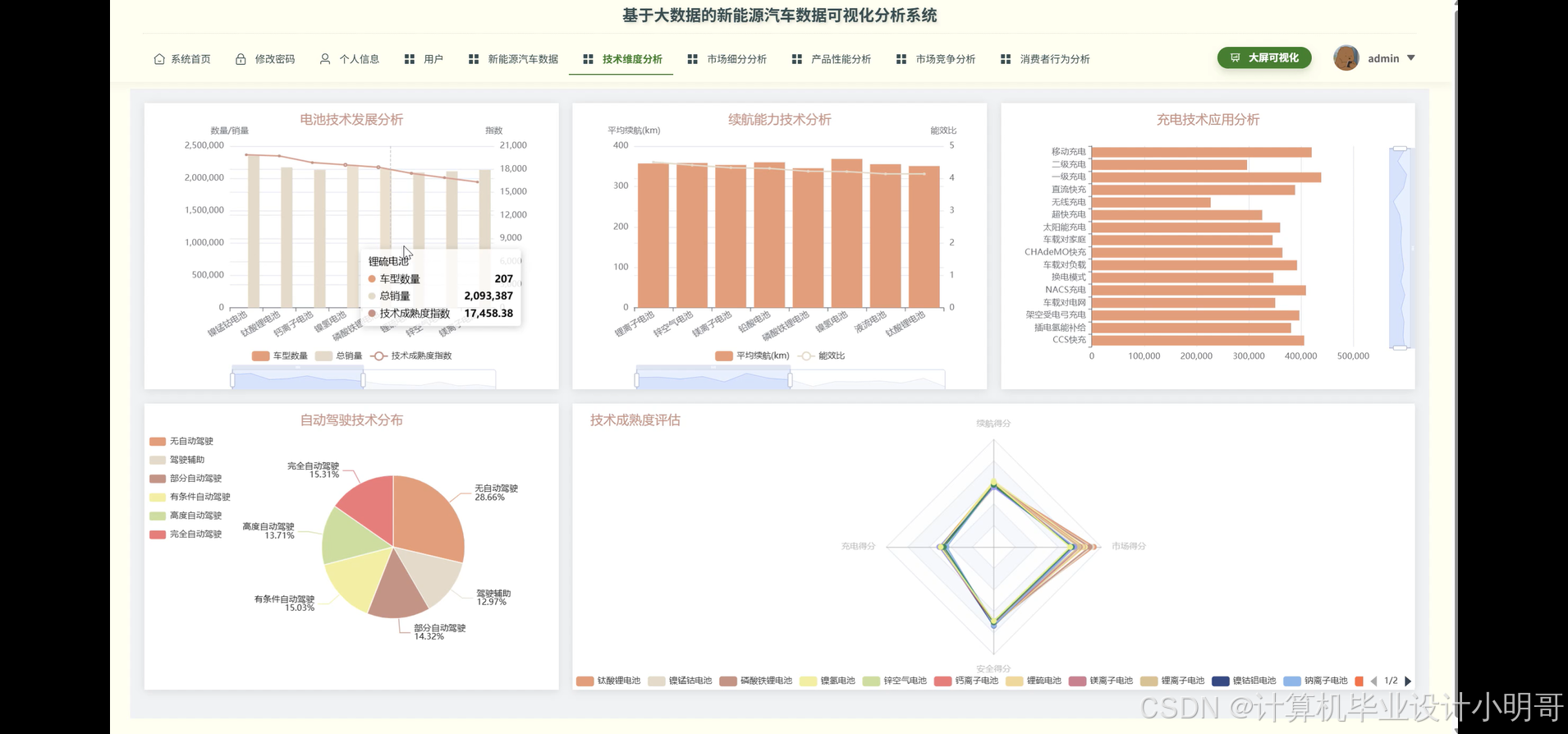The image size is (1568, 734).
Task: Toggle 驾驶辅助 pie legend entry
Action: click(x=177, y=461)
